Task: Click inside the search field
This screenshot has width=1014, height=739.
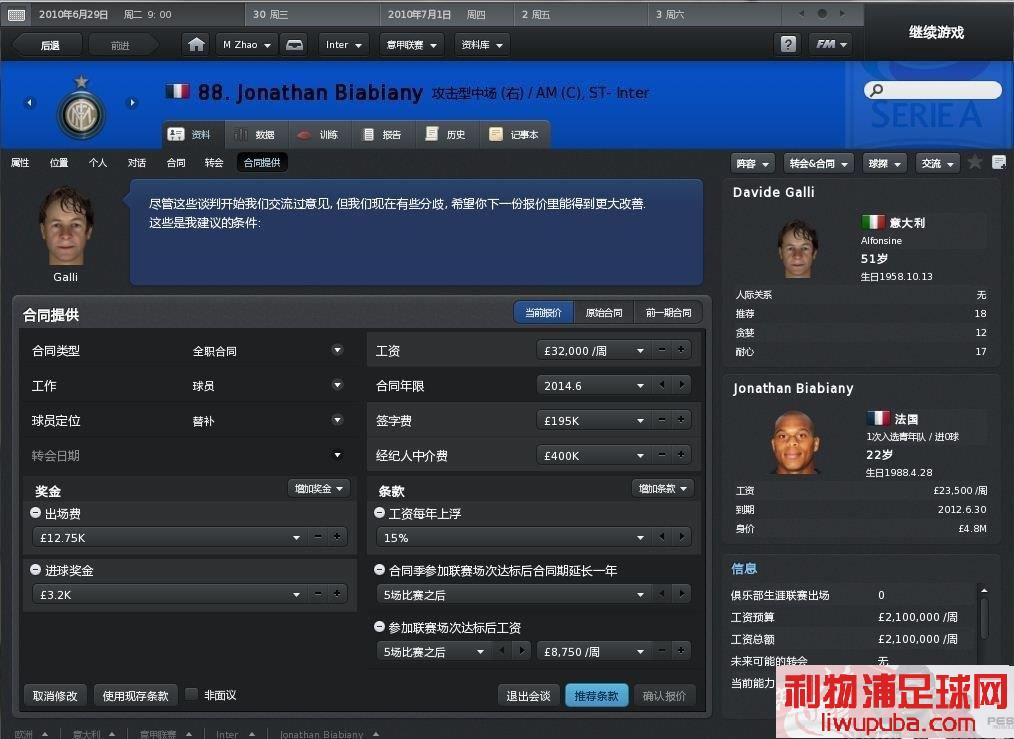Action: 933,90
